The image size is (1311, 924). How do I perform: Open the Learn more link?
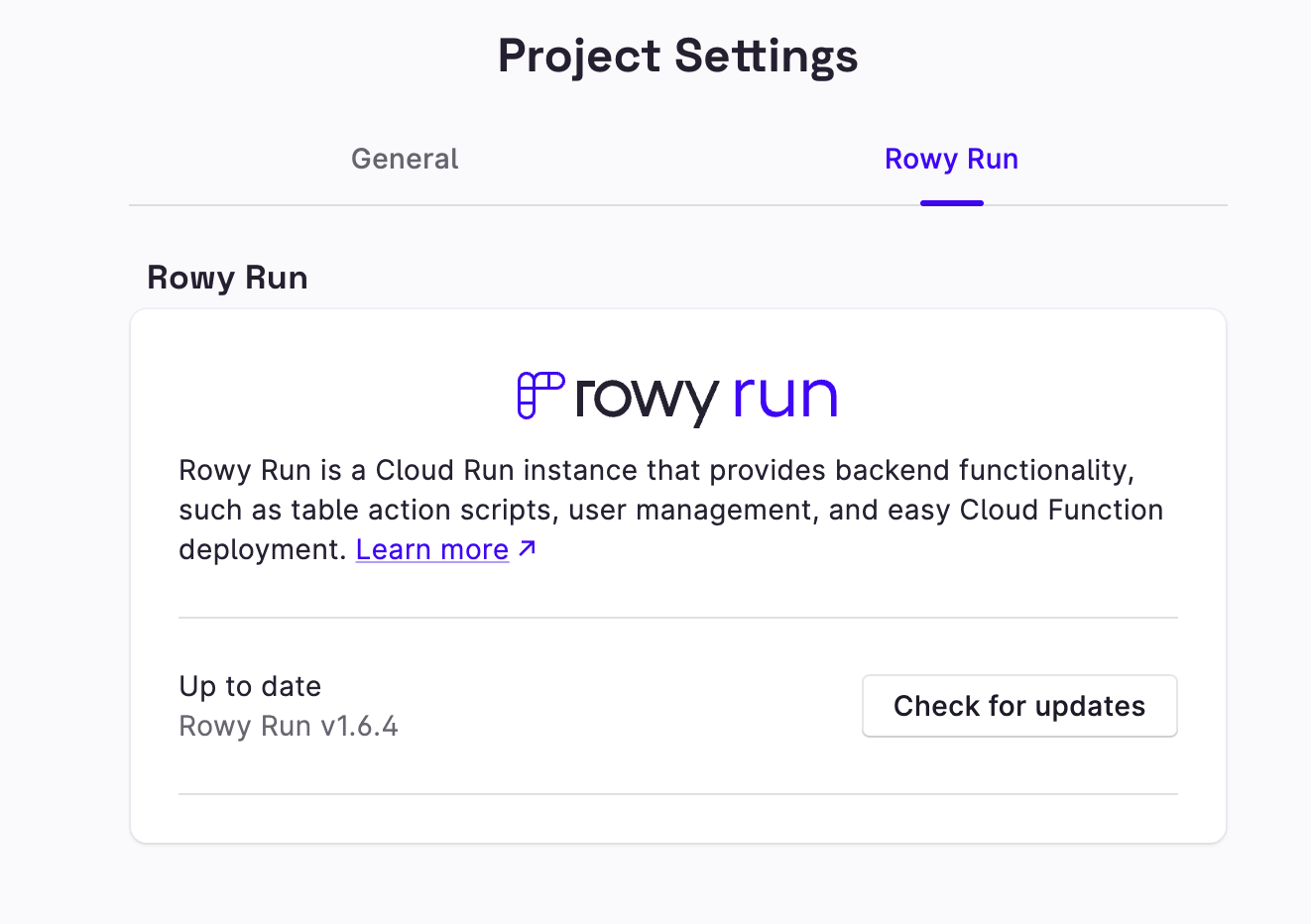(x=432, y=549)
